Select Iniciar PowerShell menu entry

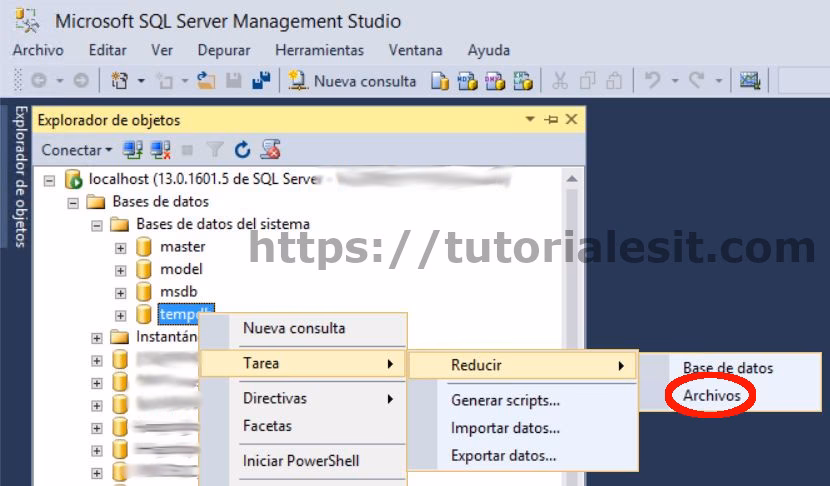303,461
